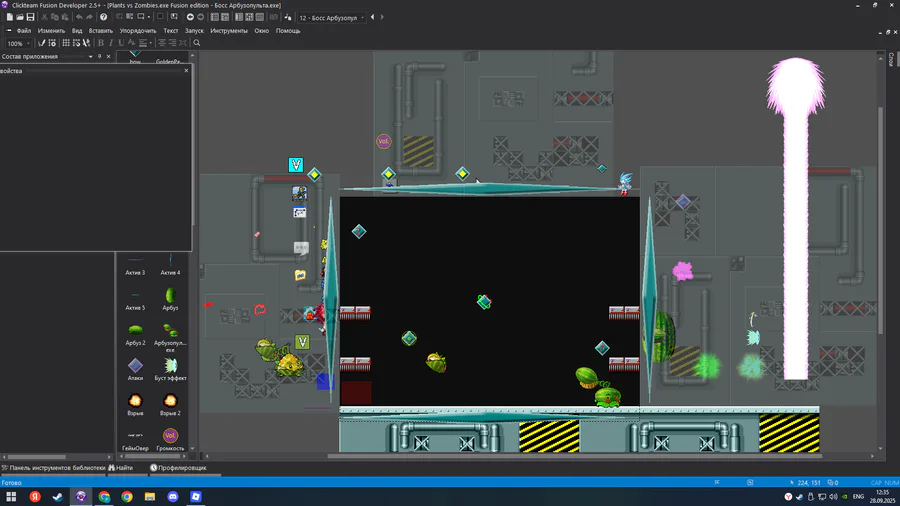Open the frame selector 12 - Босс Арбузопул
Screen dimensions: 900x506
pyautogui.click(x=332, y=18)
